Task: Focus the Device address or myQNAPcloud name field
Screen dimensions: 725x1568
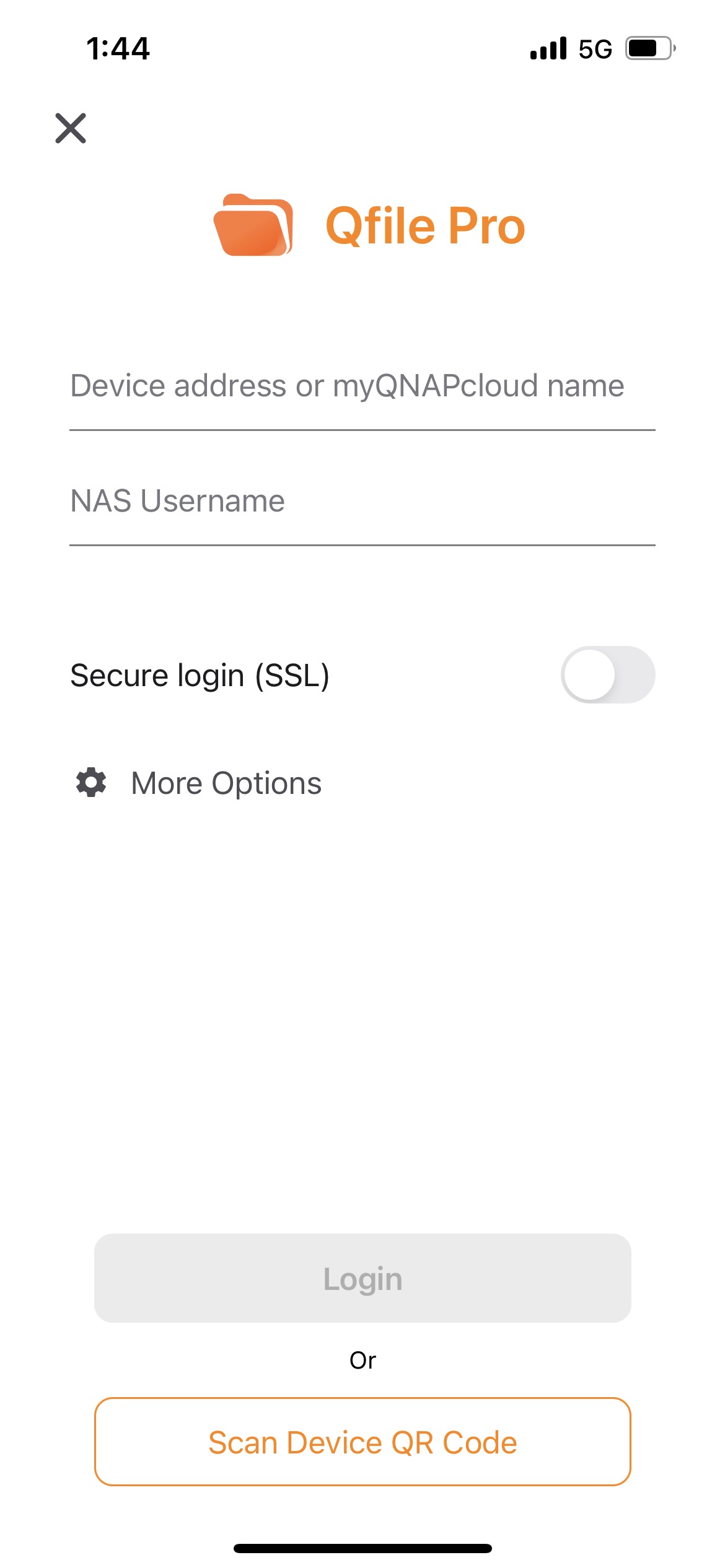Action: click(x=362, y=386)
